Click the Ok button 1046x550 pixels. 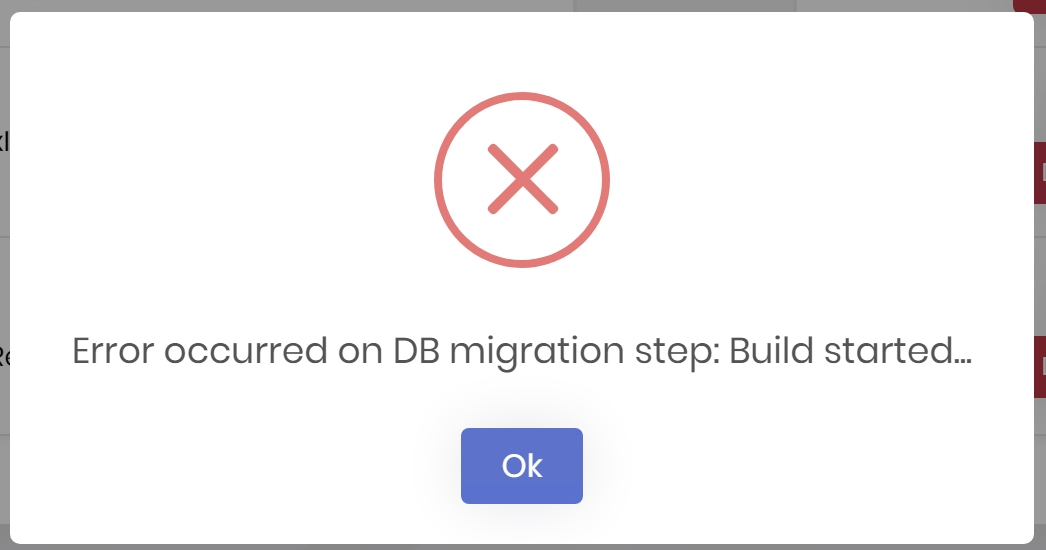coord(521,466)
